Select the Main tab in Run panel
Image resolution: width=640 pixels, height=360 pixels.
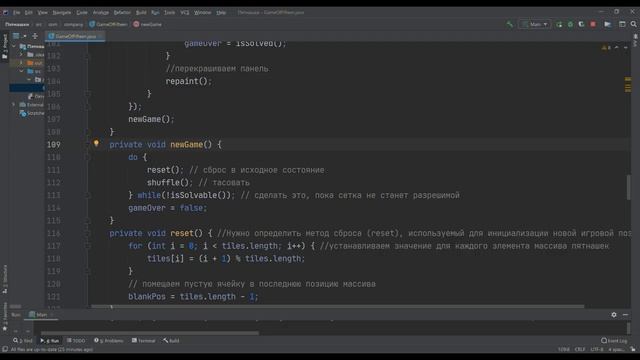coord(41,315)
